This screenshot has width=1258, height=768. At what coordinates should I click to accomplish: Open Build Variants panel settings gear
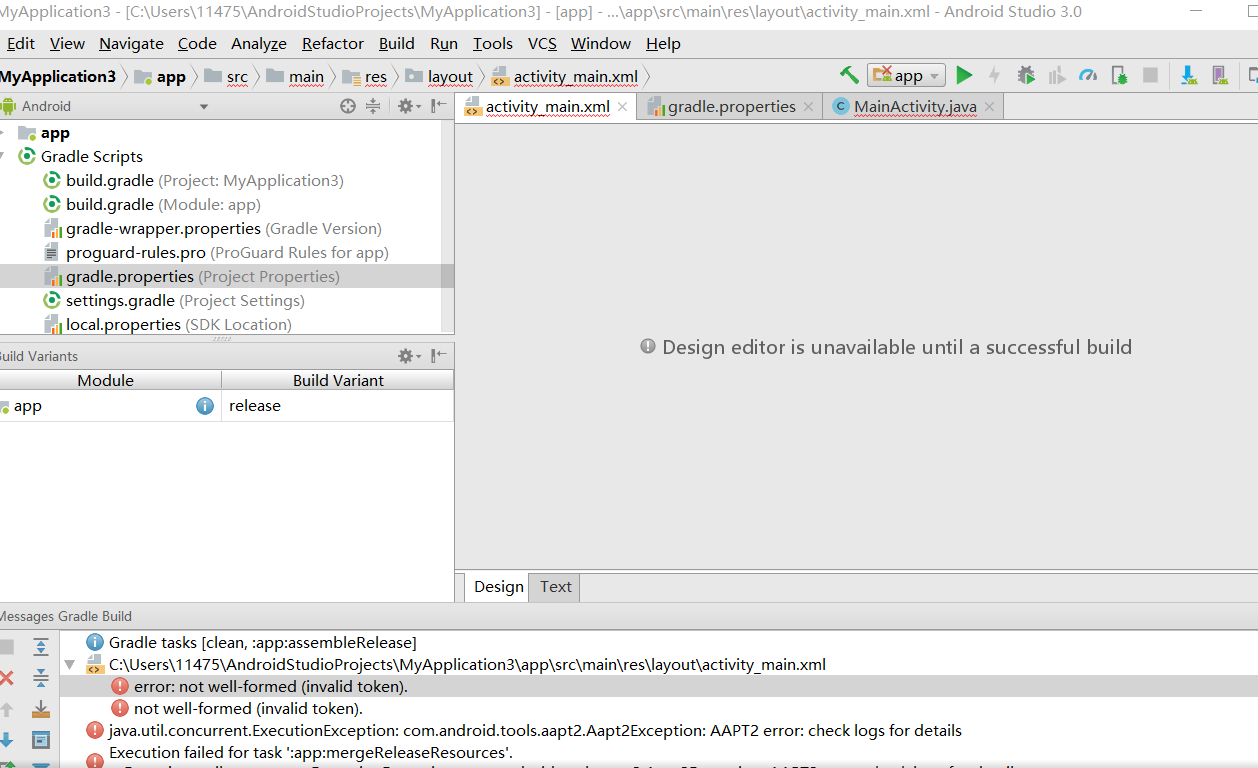click(x=408, y=356)
